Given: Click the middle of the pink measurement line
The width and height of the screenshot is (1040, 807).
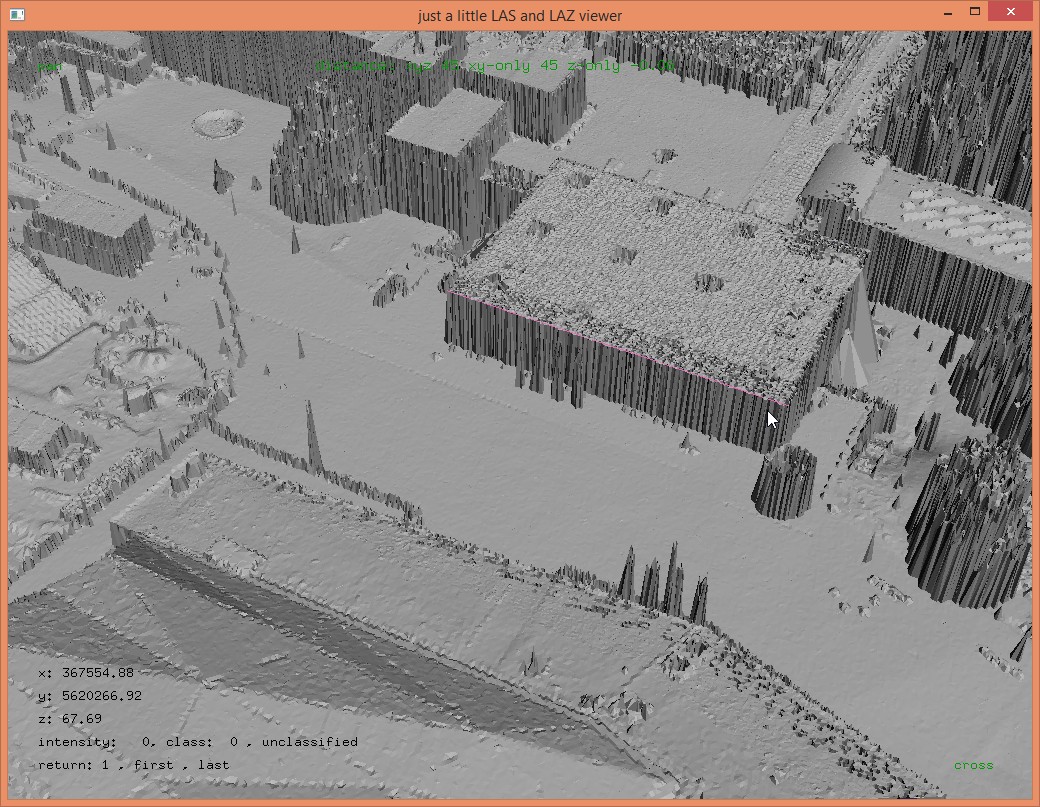Looking at the screenshot, I should (615, 347).
